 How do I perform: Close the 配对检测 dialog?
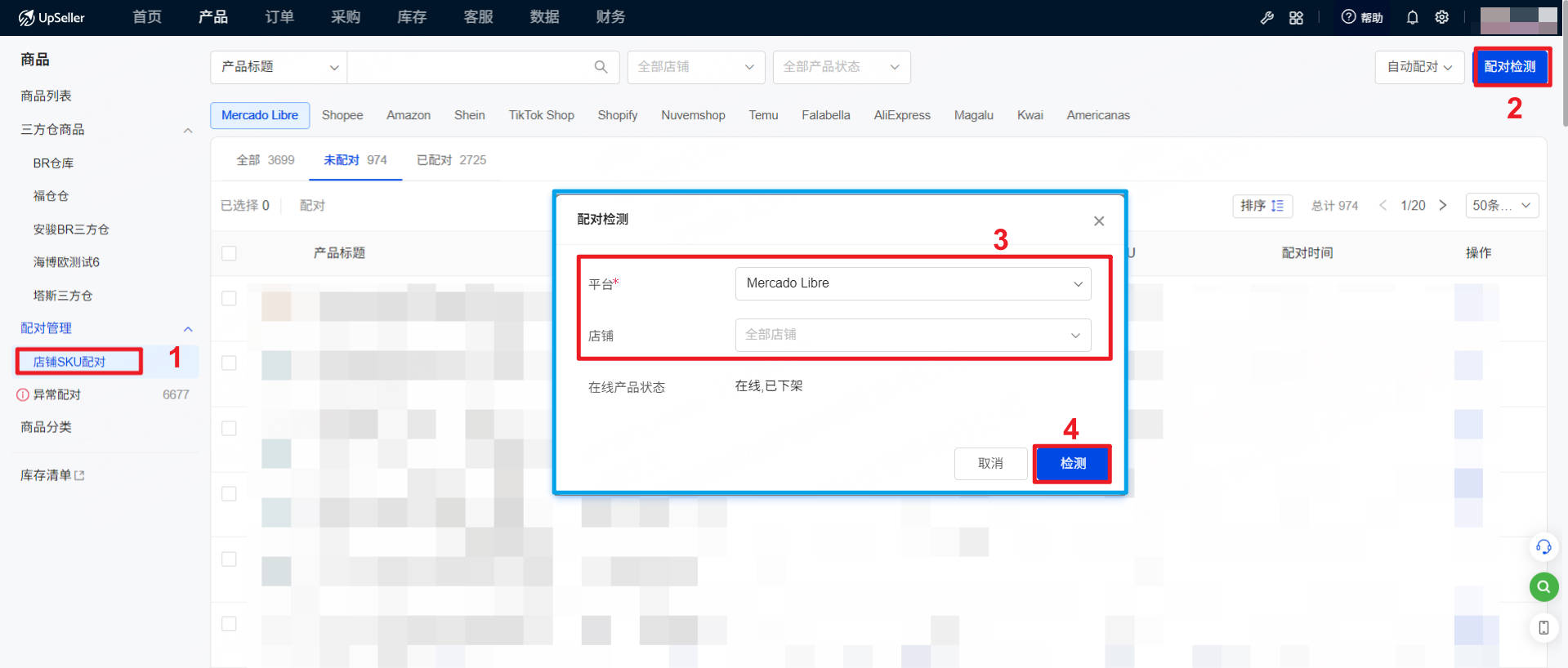click(1099, 220)
